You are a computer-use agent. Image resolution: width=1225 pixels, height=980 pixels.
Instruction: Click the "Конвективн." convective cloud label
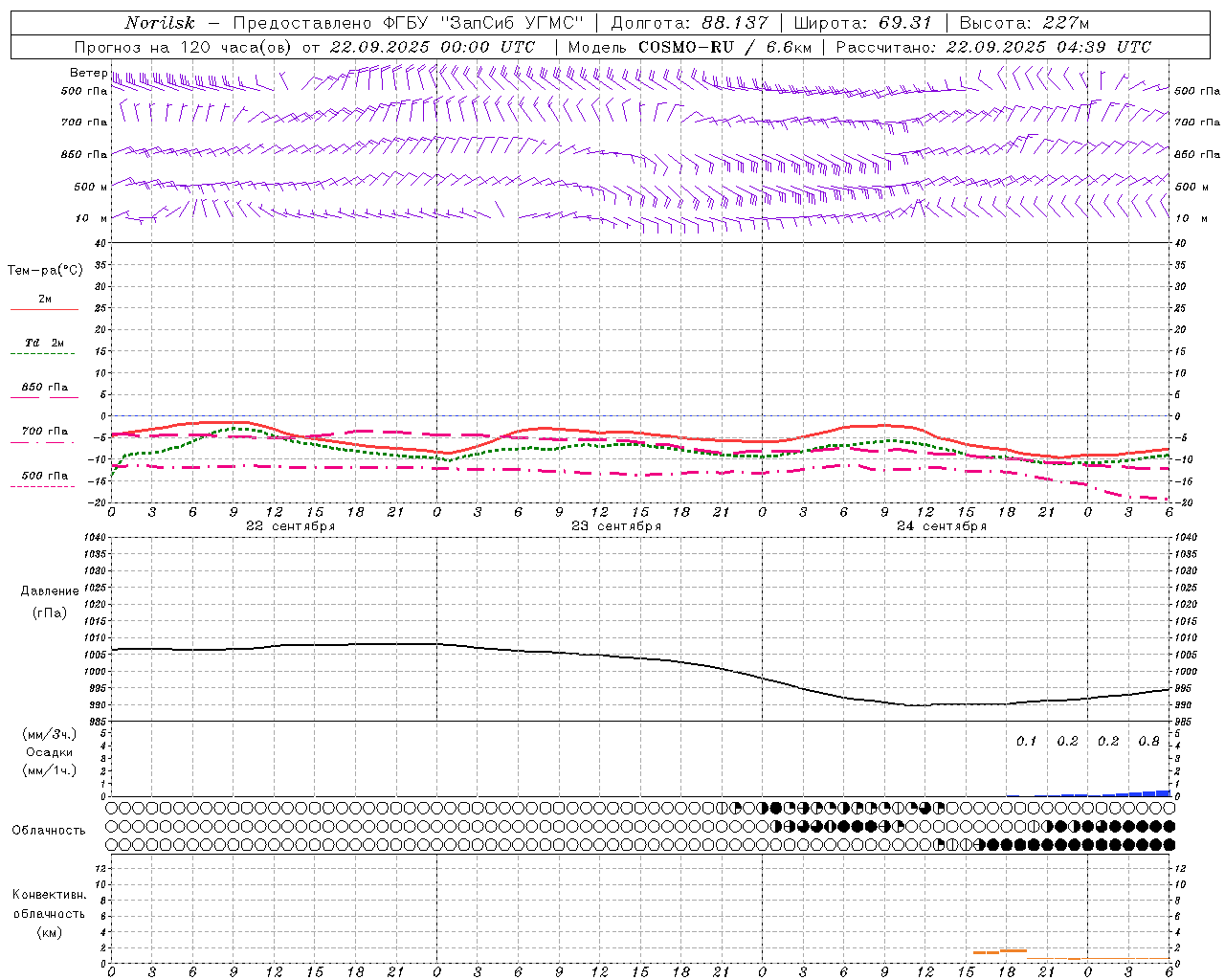[49, 895]
